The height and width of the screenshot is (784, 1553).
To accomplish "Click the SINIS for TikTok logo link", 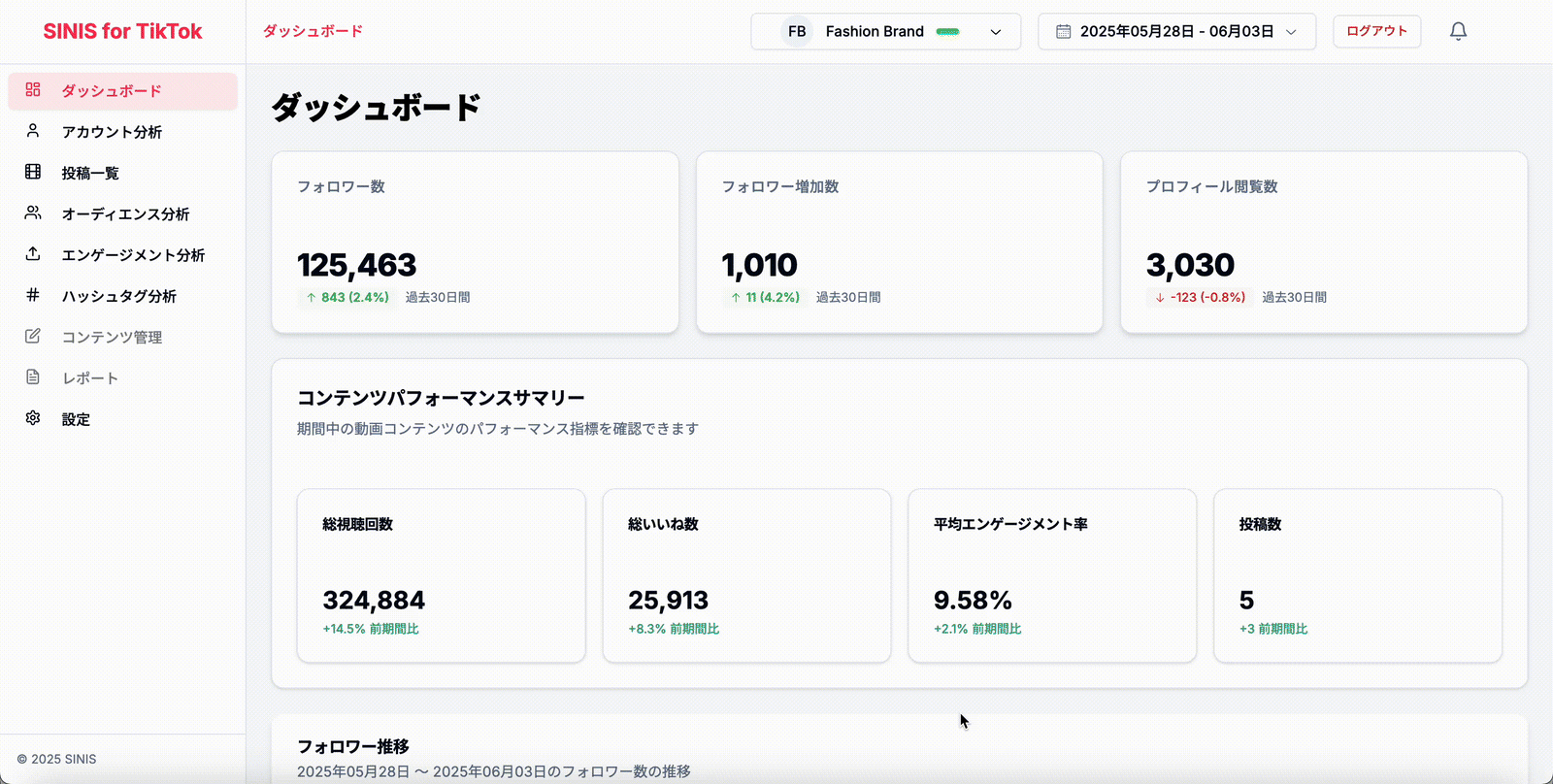I will click(x=122, y=32).
